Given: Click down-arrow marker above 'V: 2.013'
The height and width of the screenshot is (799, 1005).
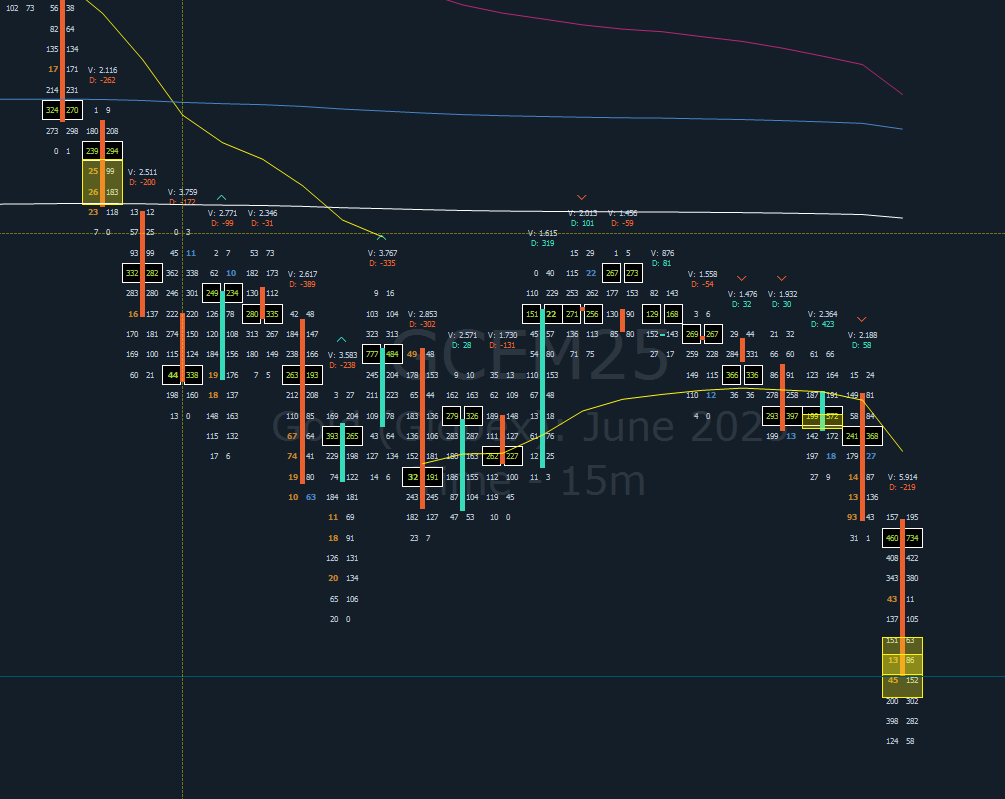Looking at the screenshot, I should tap(581, 197).
